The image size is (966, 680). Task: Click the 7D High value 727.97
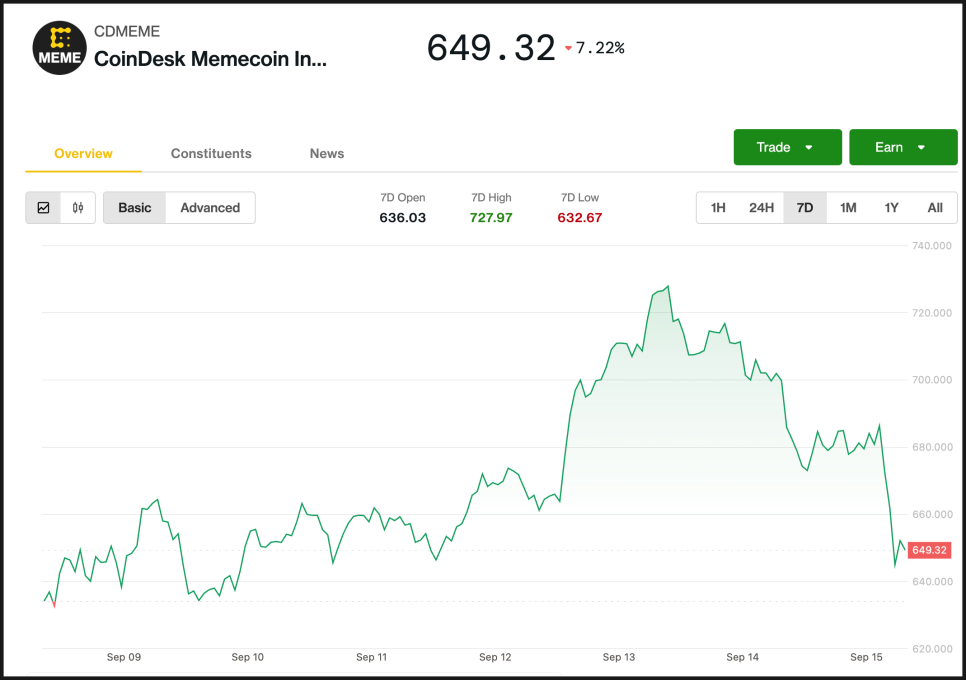coord(491,217)
